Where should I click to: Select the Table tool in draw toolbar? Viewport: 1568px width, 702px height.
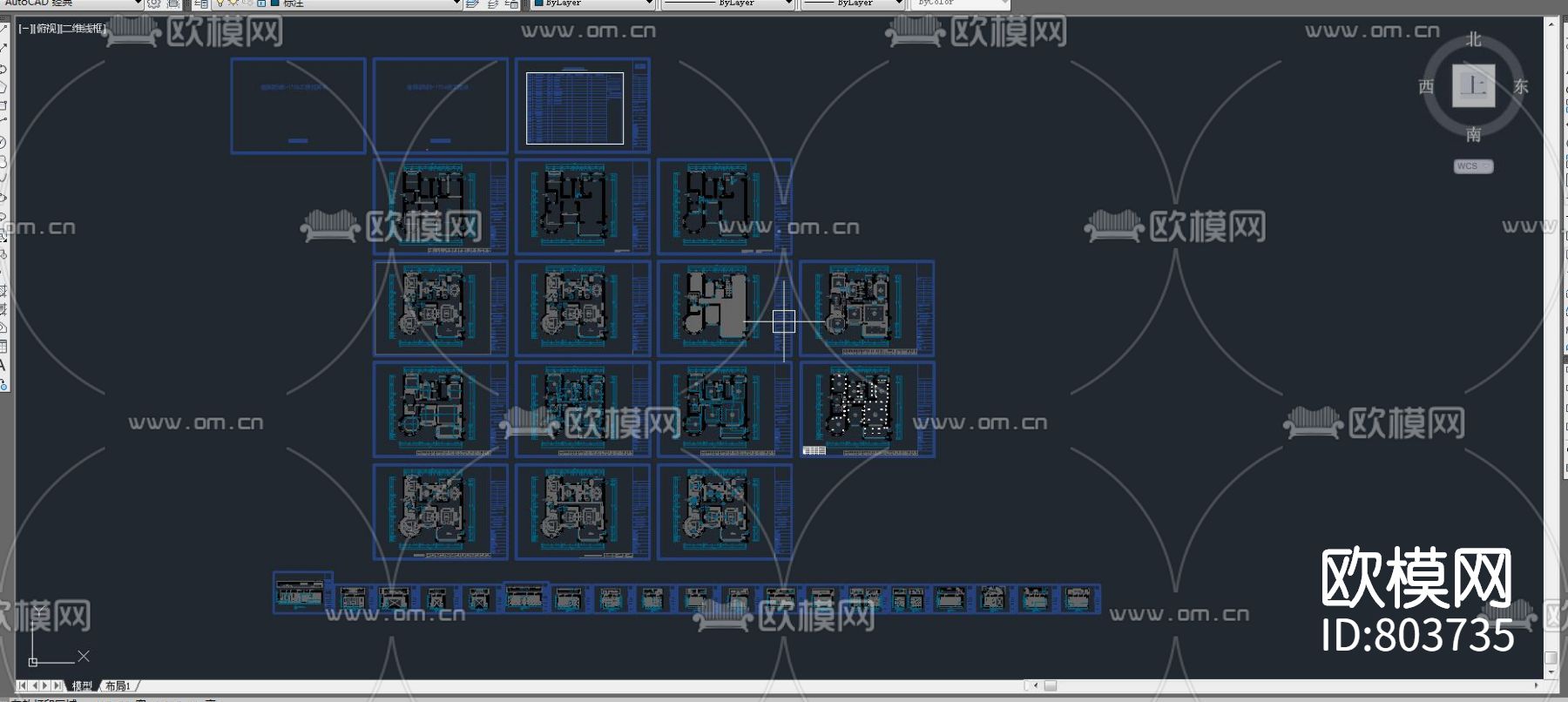tap(3, 347)
